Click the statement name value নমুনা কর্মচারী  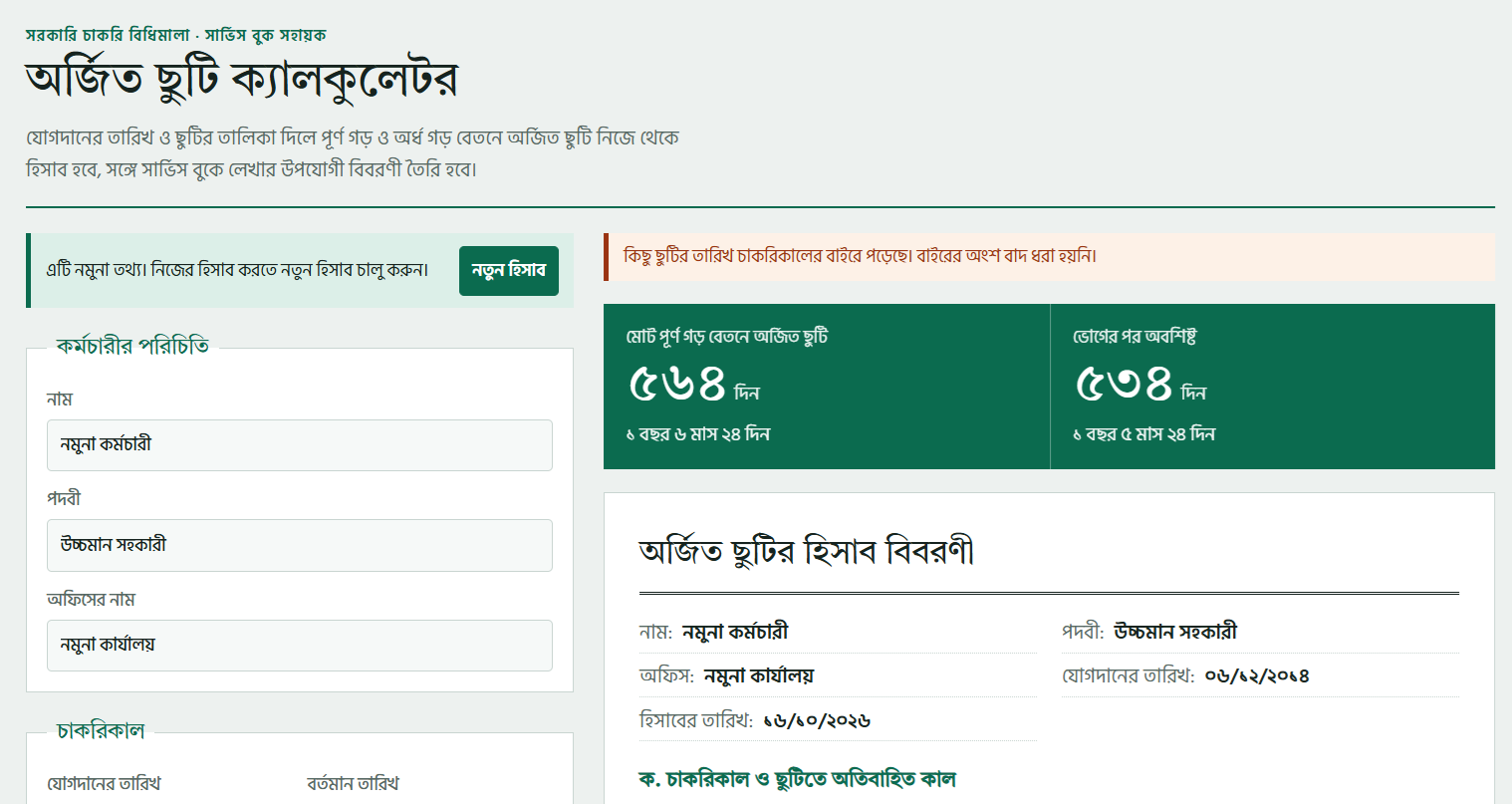pos(736,632)
